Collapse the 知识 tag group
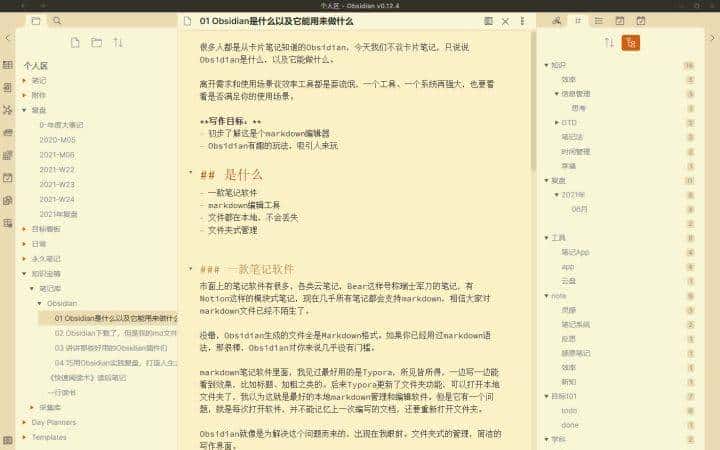The image size is (720, 450). pos(546,65)
